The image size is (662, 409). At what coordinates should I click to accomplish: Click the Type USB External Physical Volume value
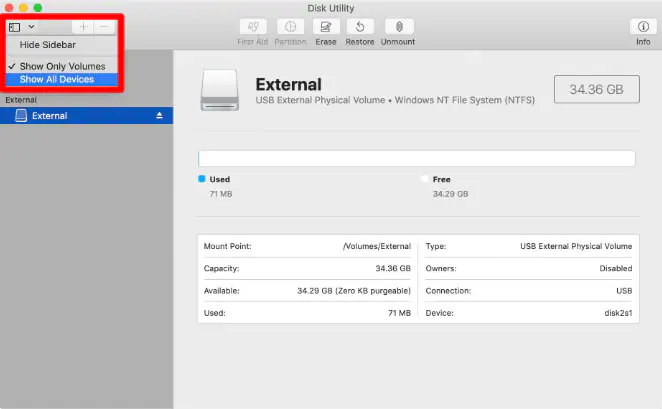pyautogui.click(x=576, y=246)
